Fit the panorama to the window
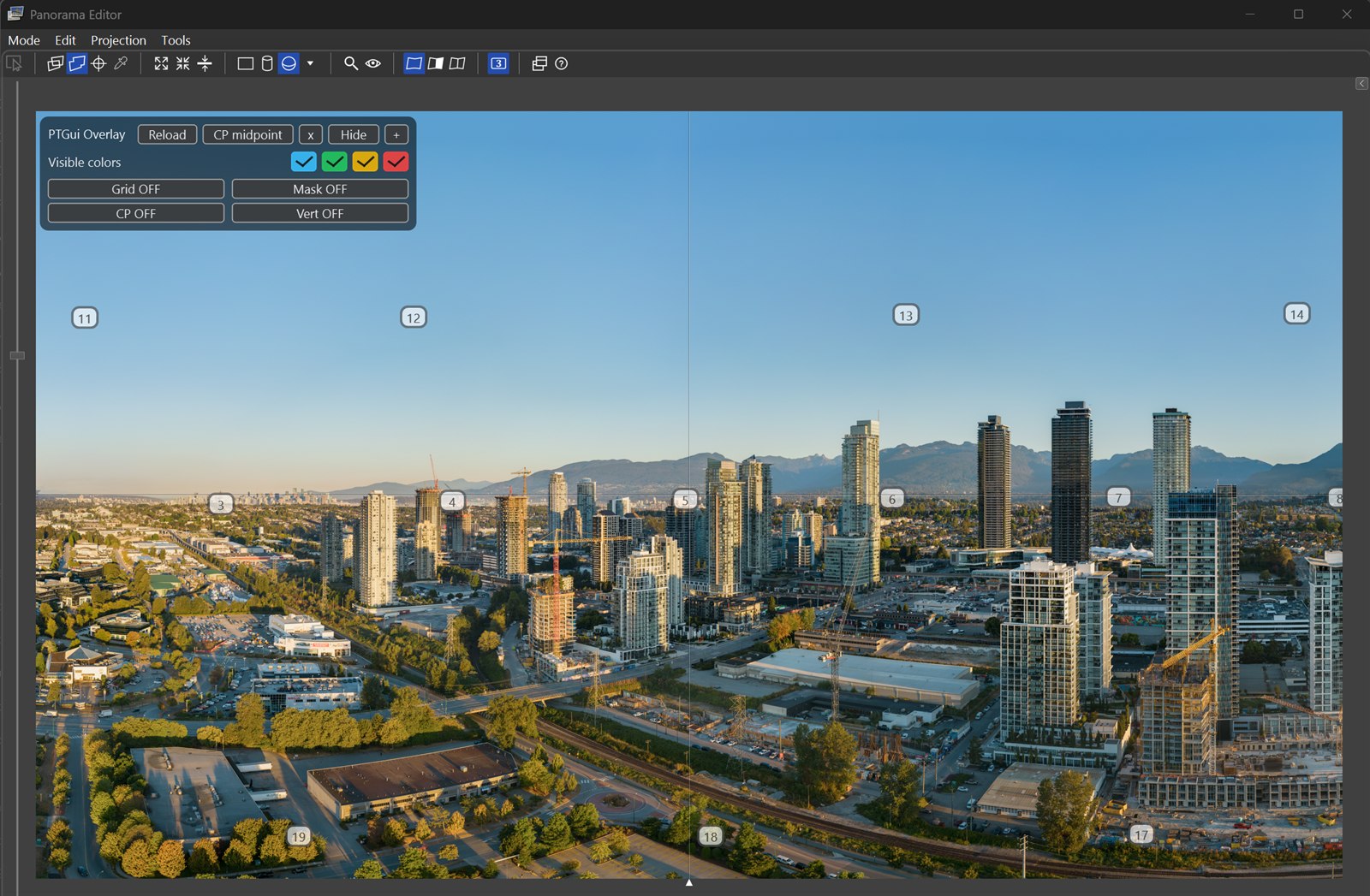 point(161,62)
